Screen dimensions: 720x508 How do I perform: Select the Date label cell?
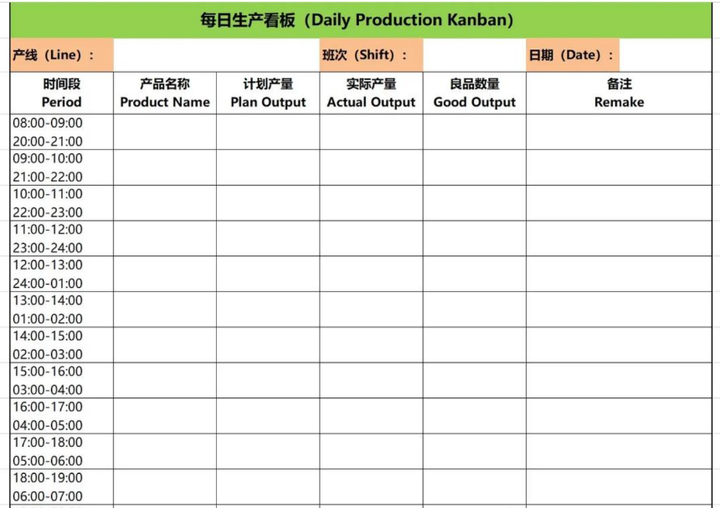[x=572, y=55]
